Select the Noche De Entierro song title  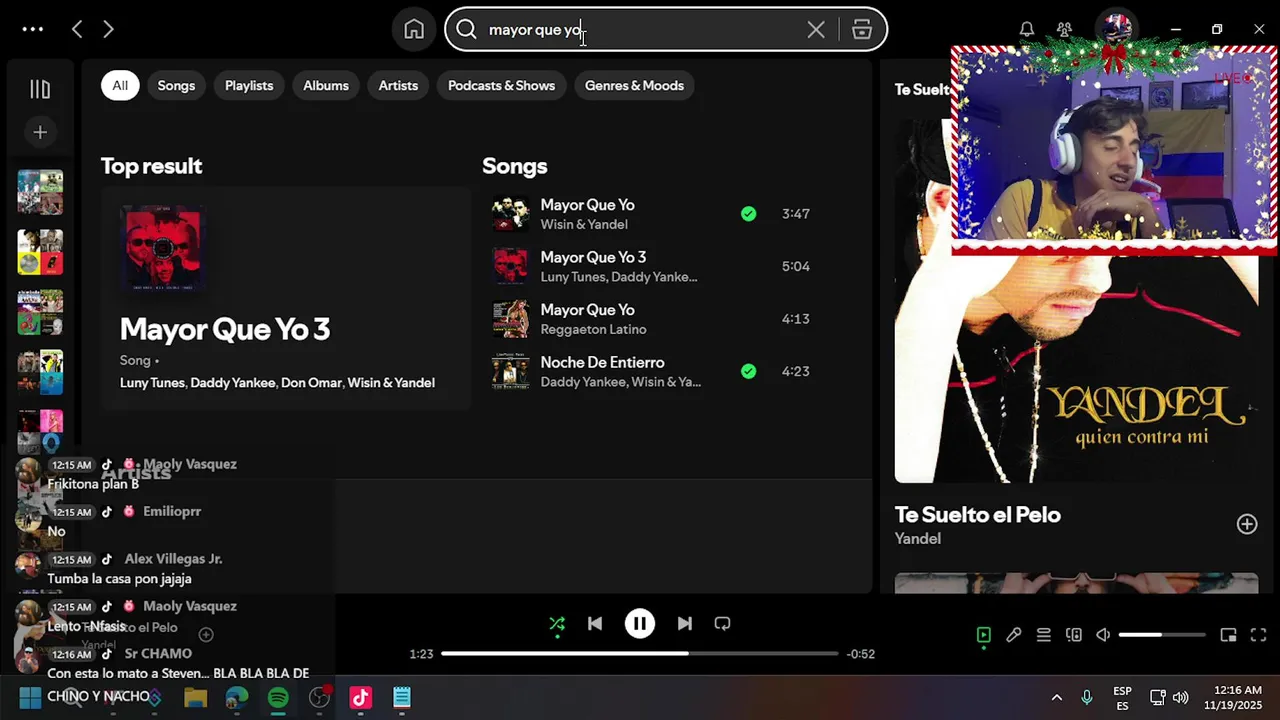pos(602,362)
